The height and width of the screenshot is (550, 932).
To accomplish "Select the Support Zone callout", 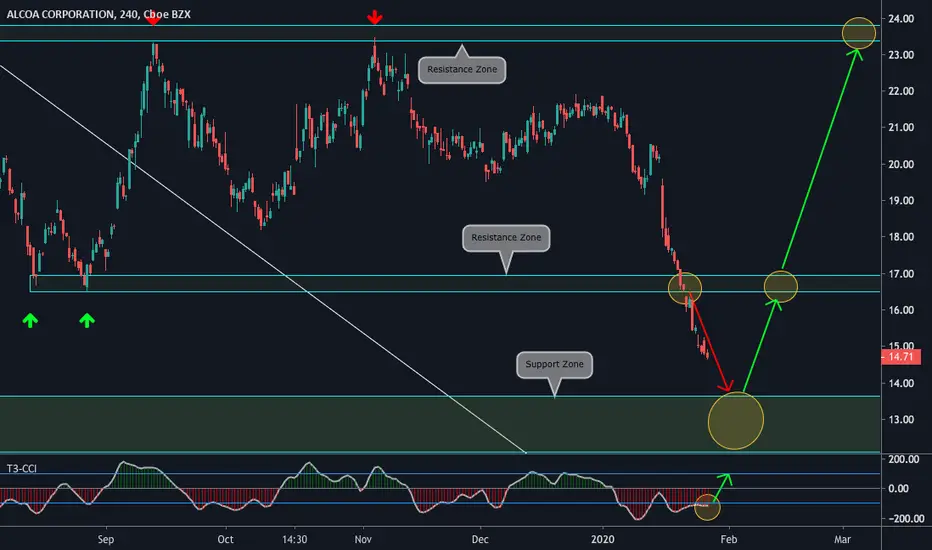I will (x=554, y=364).
